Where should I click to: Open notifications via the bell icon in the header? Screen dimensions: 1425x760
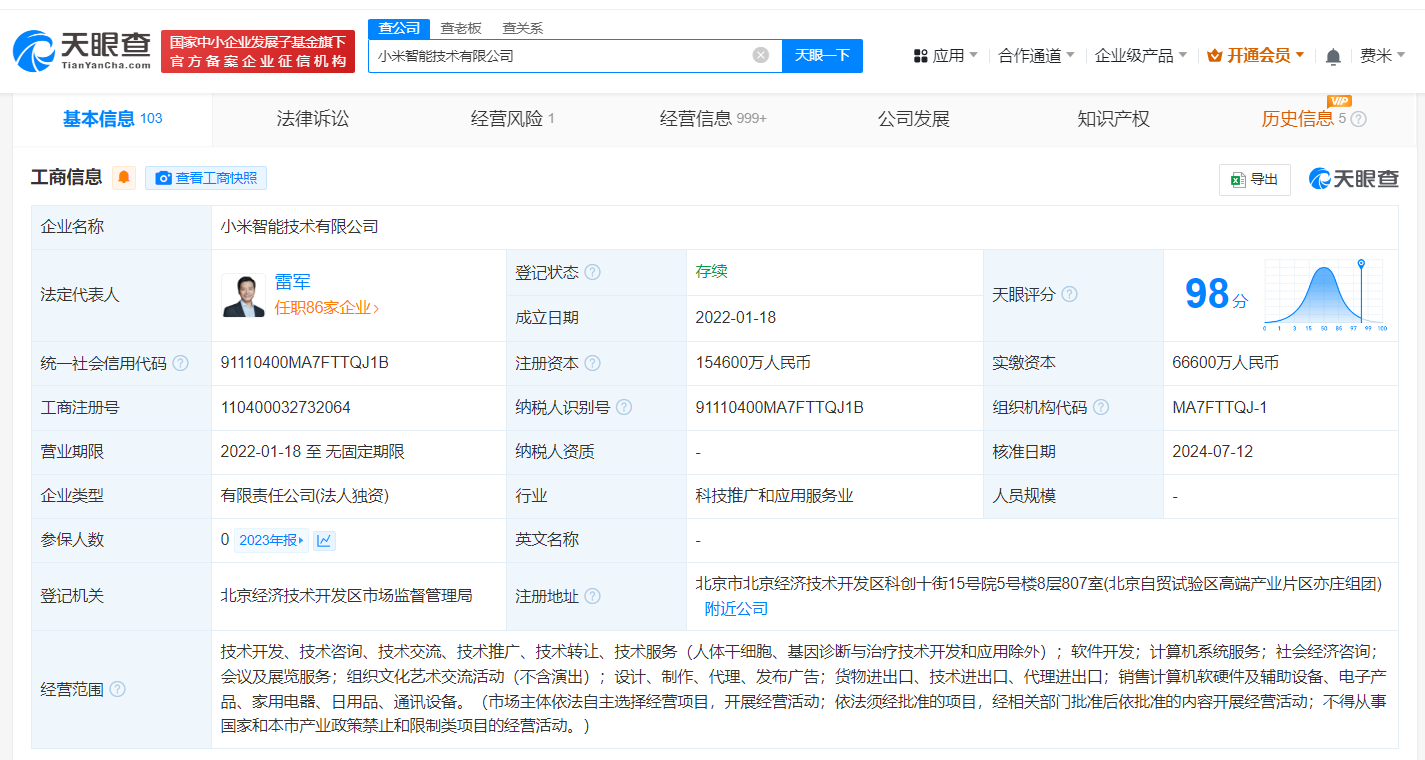(x=1333, y=56)
